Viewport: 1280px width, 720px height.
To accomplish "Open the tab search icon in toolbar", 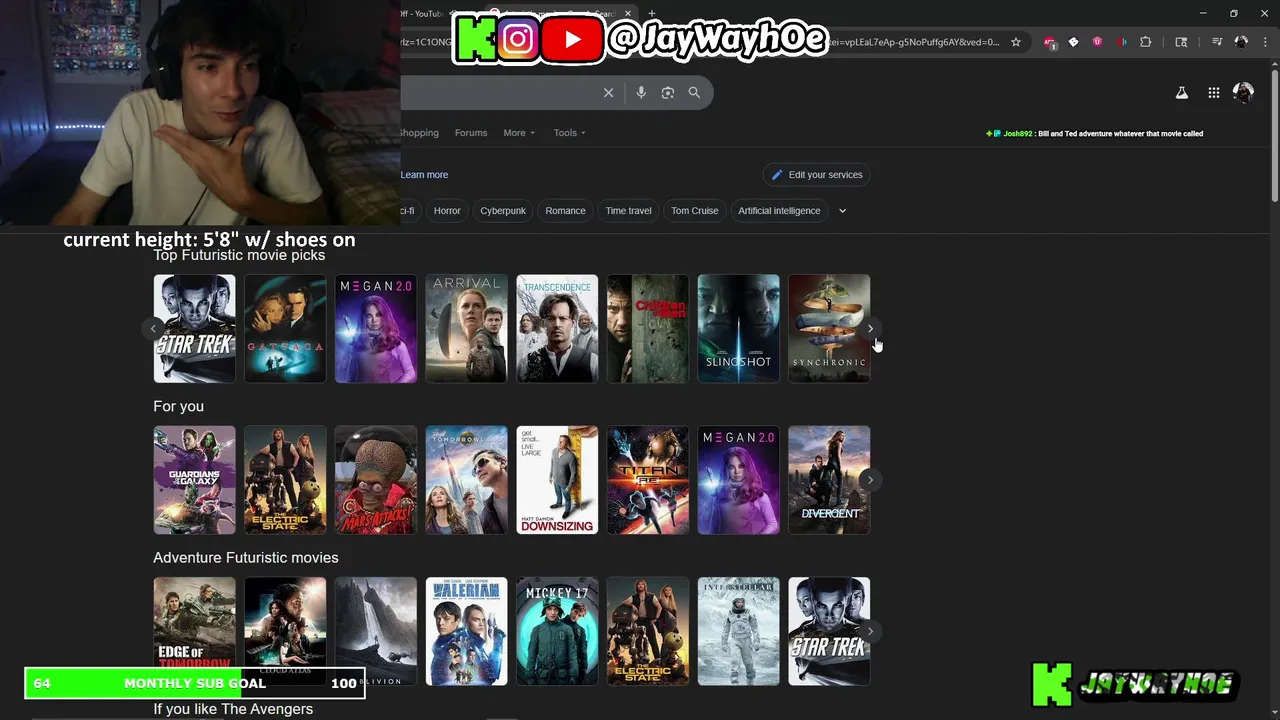I will tap(1181, 42).
